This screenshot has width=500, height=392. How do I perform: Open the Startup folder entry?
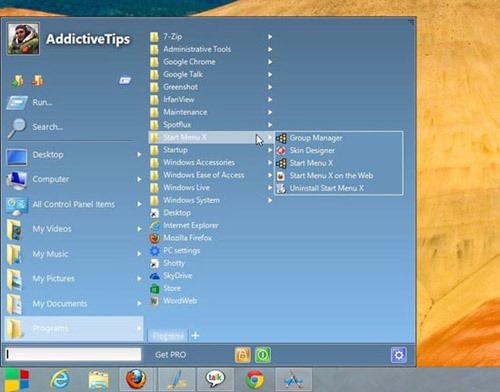pyautogui.click(x=211, y=150)
